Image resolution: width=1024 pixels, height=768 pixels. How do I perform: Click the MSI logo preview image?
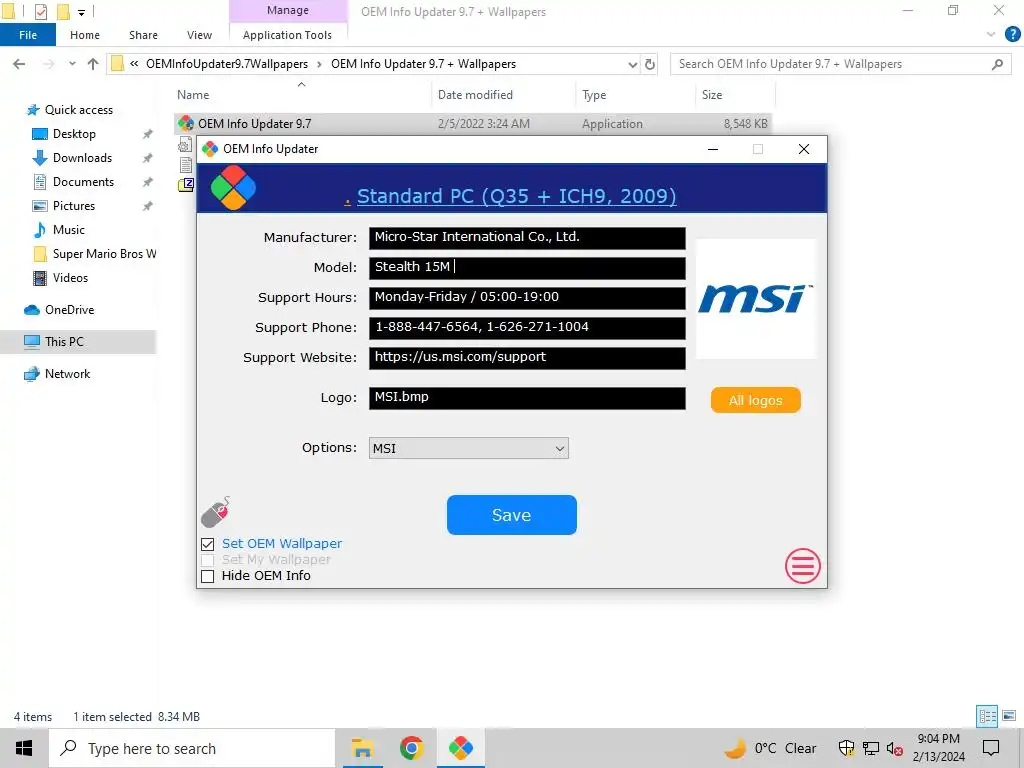(756, 299)
